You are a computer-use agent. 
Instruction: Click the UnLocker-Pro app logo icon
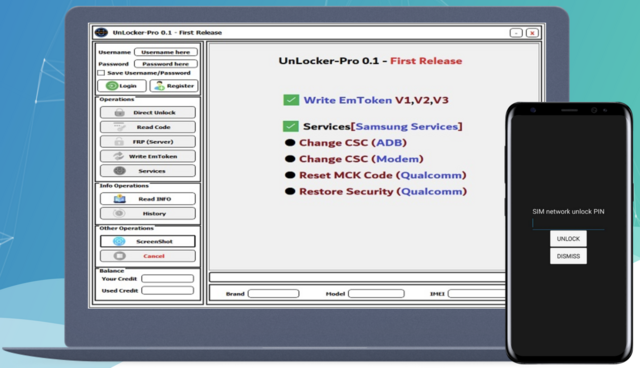[x=101, y=32]
